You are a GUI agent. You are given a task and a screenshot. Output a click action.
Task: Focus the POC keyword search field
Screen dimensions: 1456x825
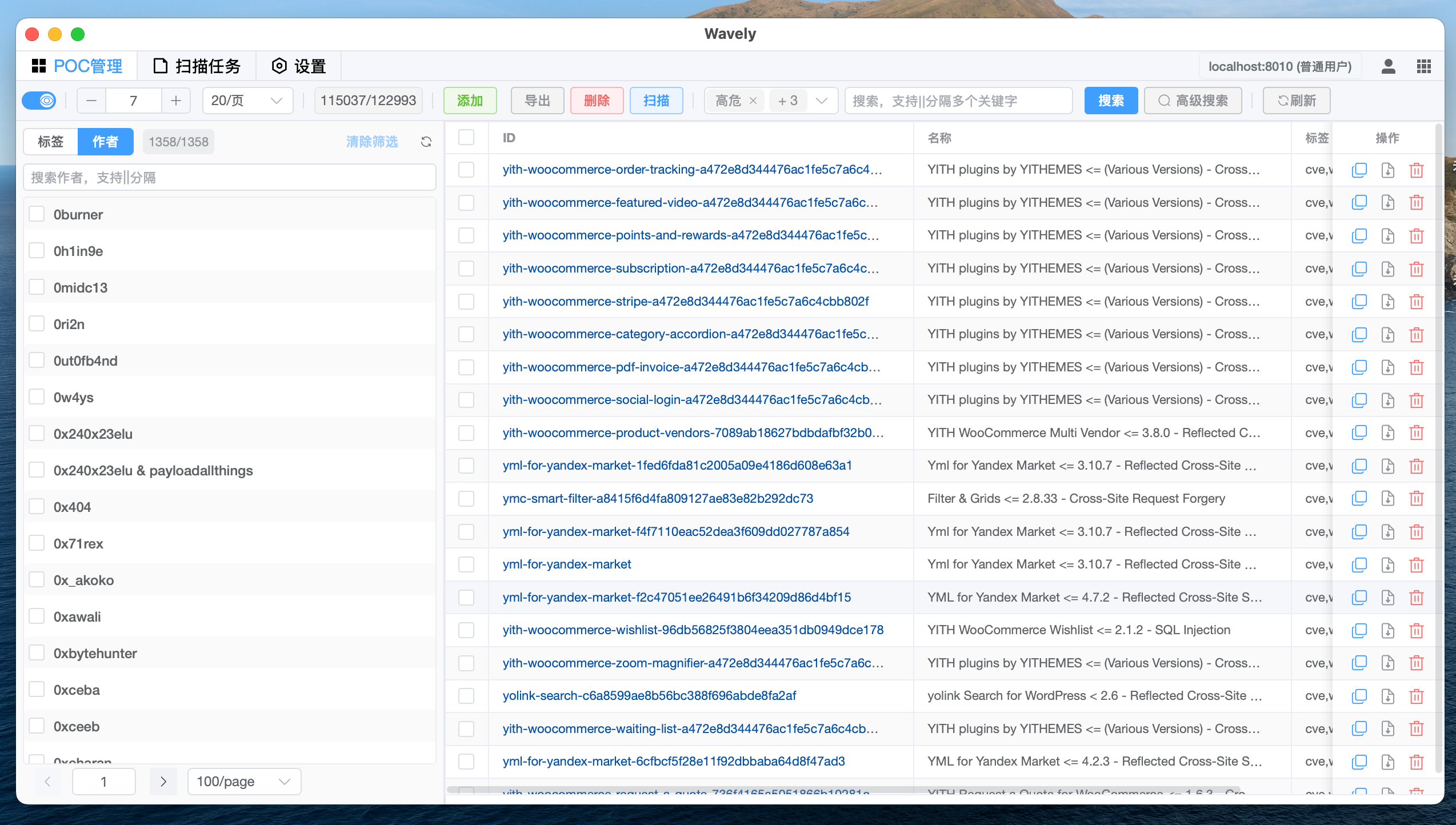tap(958, 101)
